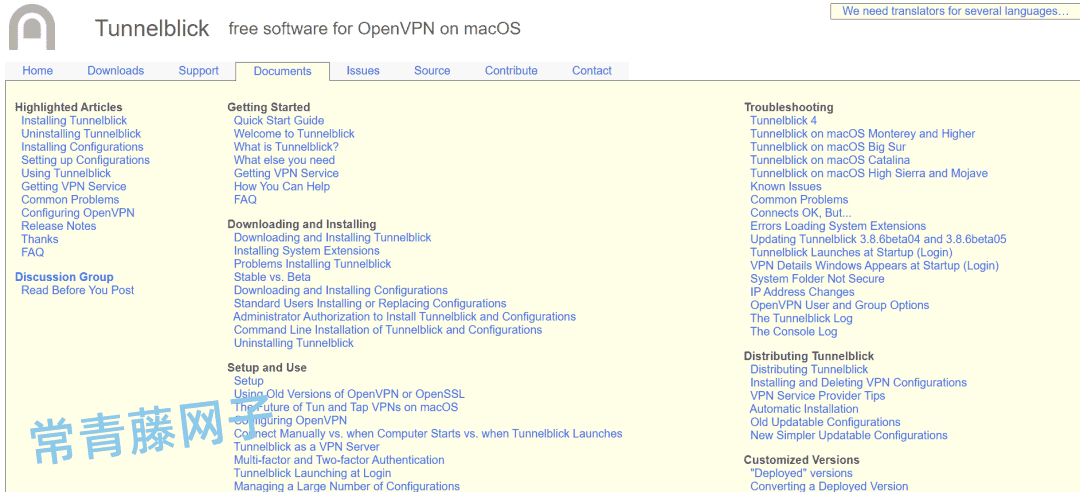
Task: Open Read Before You Post link
Action: (77, 290)
